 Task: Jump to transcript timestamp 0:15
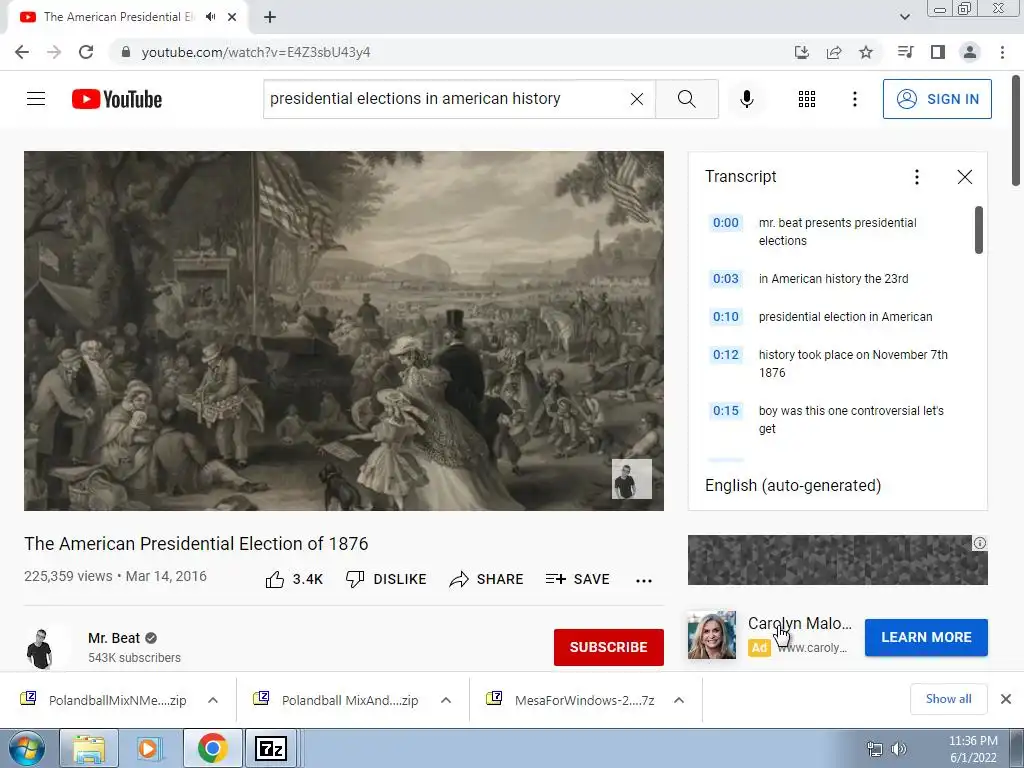(726, 411)
